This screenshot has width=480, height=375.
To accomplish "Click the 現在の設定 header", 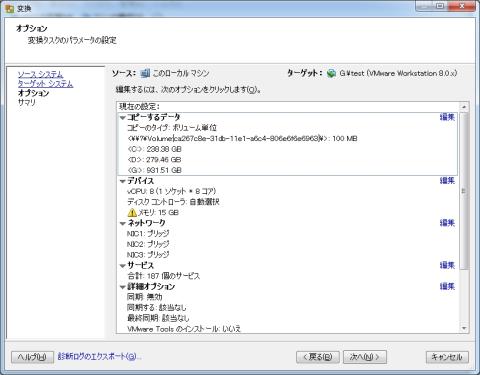I will [139, 107].
